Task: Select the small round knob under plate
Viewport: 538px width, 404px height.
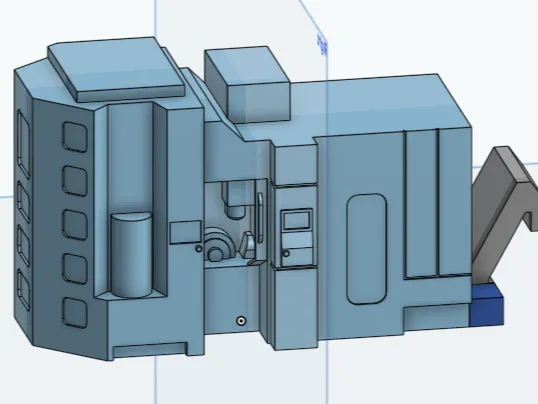Action: tap(198, 248)
